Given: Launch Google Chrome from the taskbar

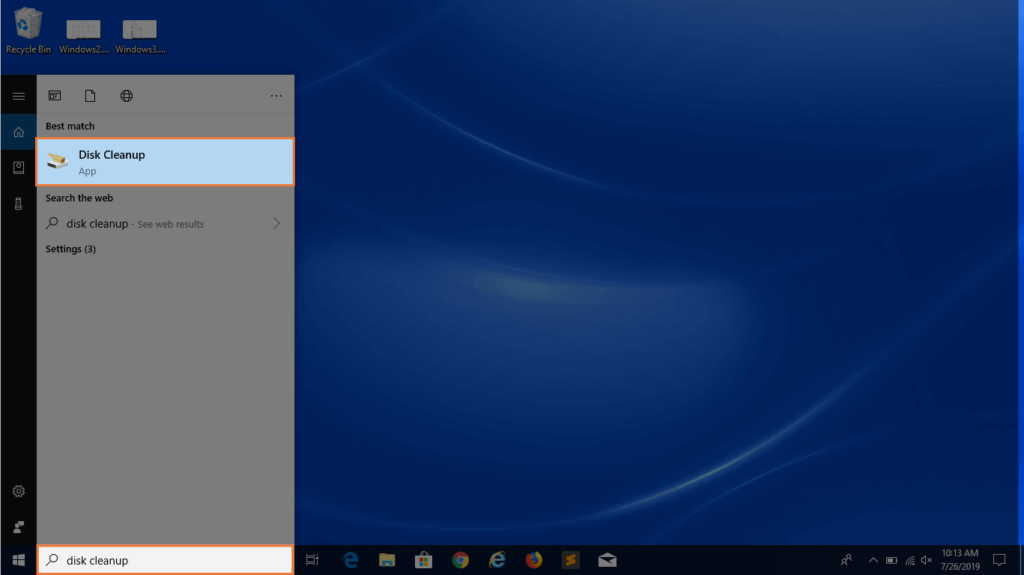Looking at the screenshot, I should (460, 560).
